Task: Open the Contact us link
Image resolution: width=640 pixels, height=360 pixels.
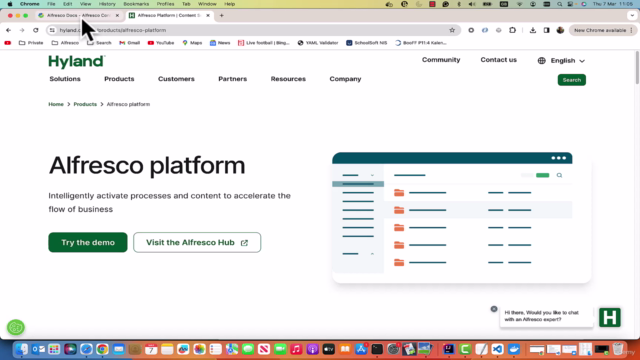Action: coord(498,60)
